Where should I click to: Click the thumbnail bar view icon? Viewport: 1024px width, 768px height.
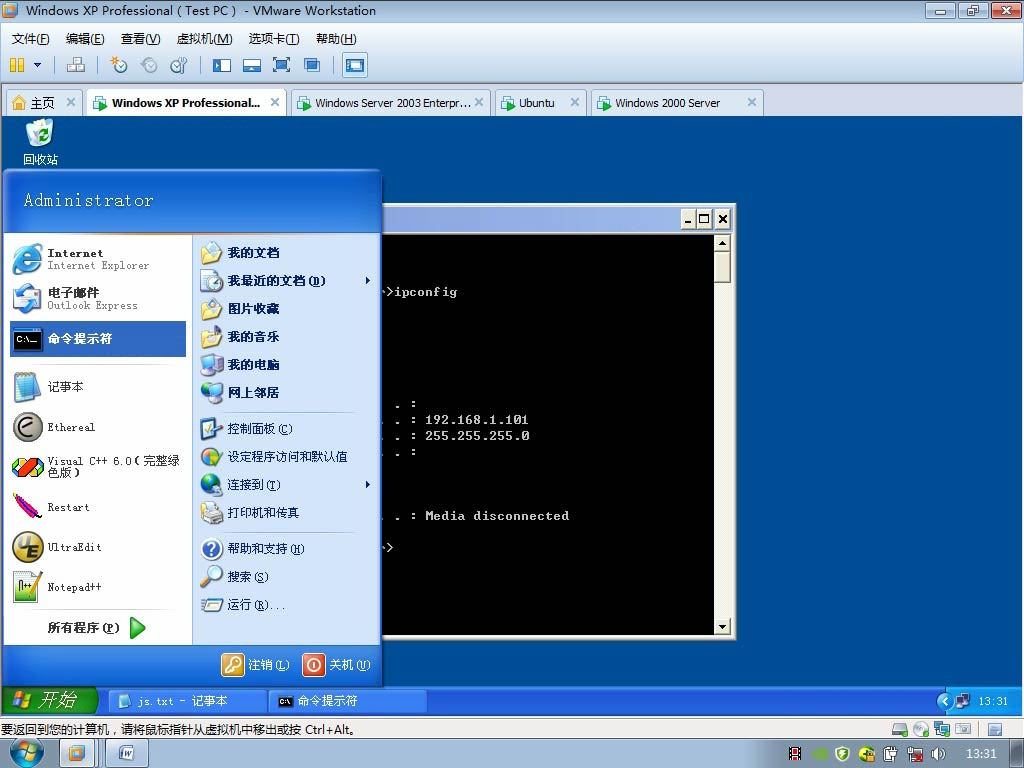click(251, 65)
